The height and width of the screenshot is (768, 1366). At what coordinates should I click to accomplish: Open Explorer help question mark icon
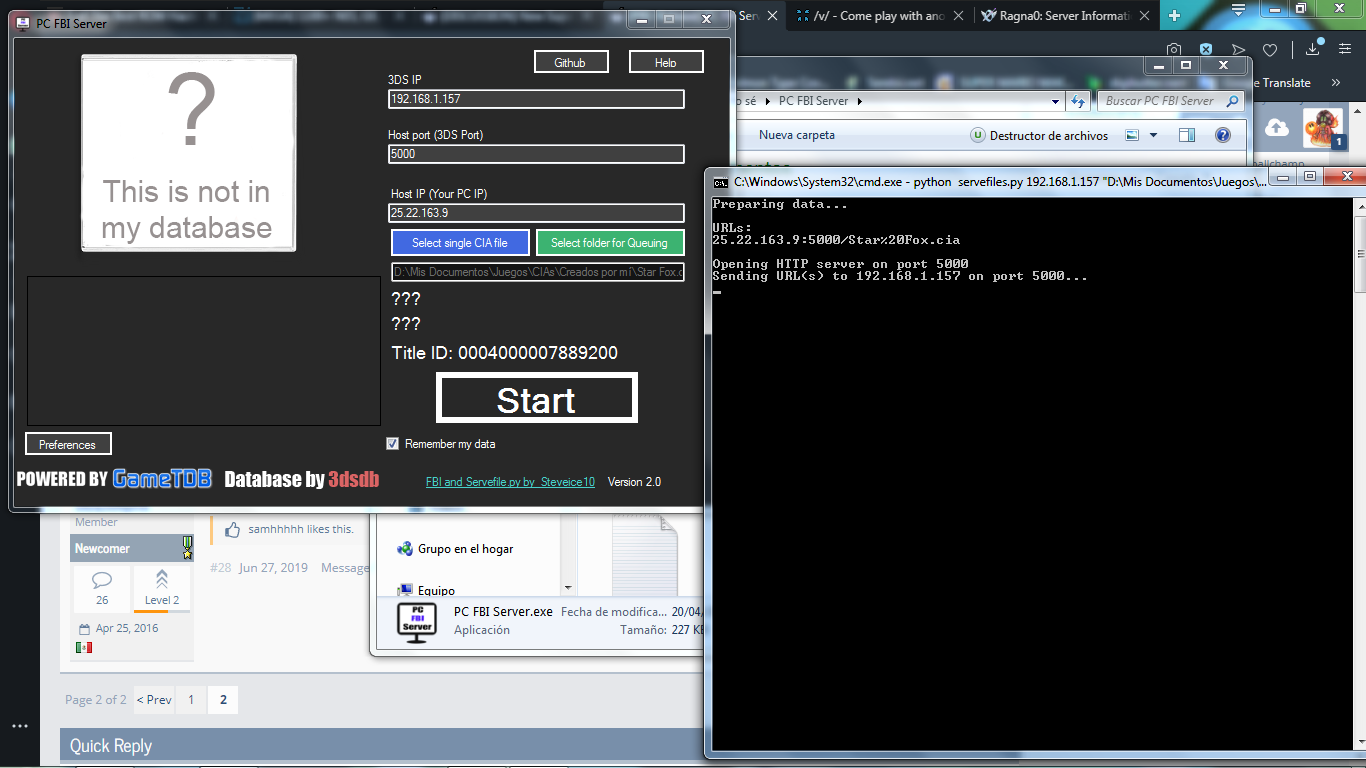(x=1222, y=135)
